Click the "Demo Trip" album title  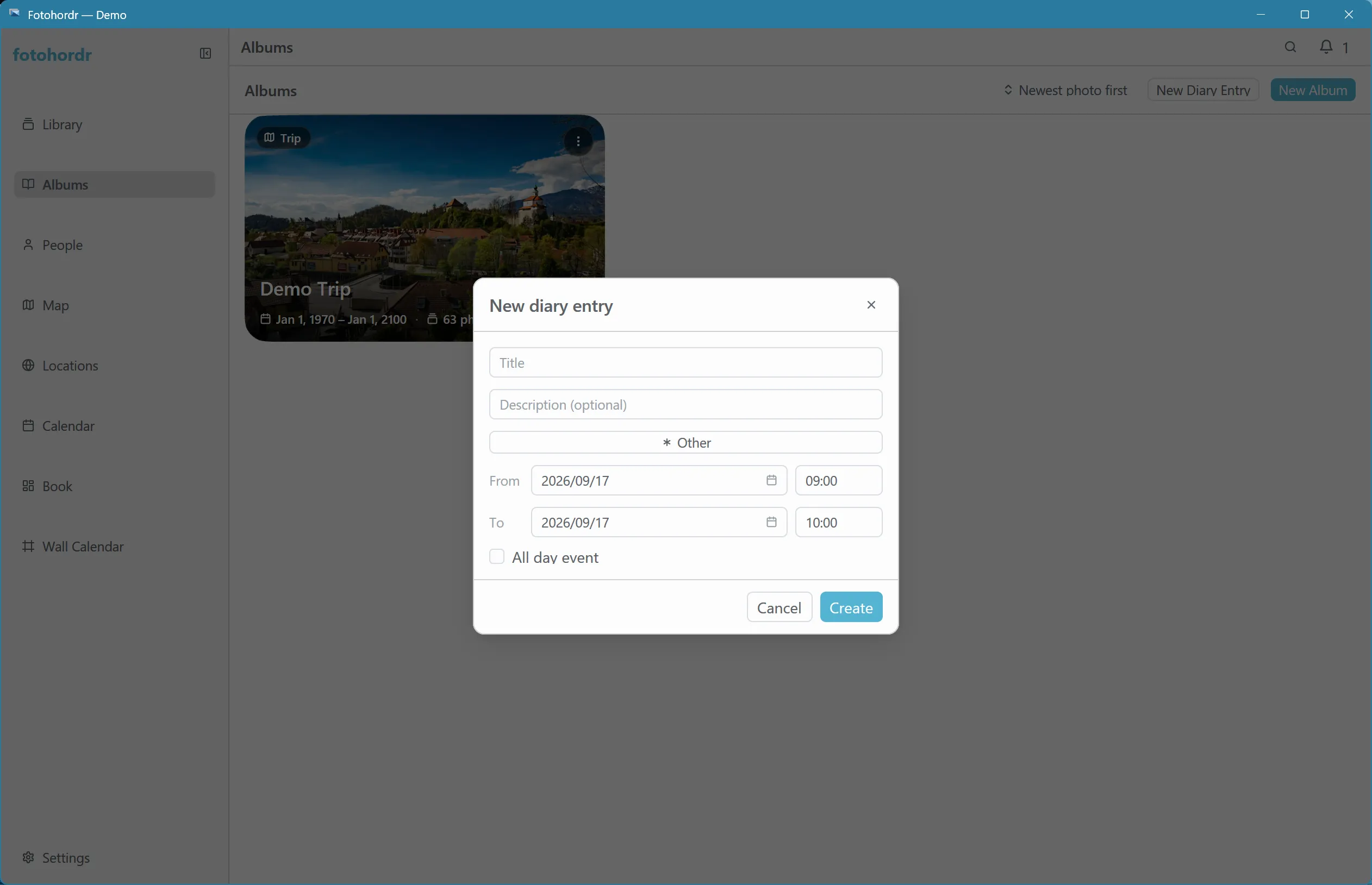[x=305, y=288]
